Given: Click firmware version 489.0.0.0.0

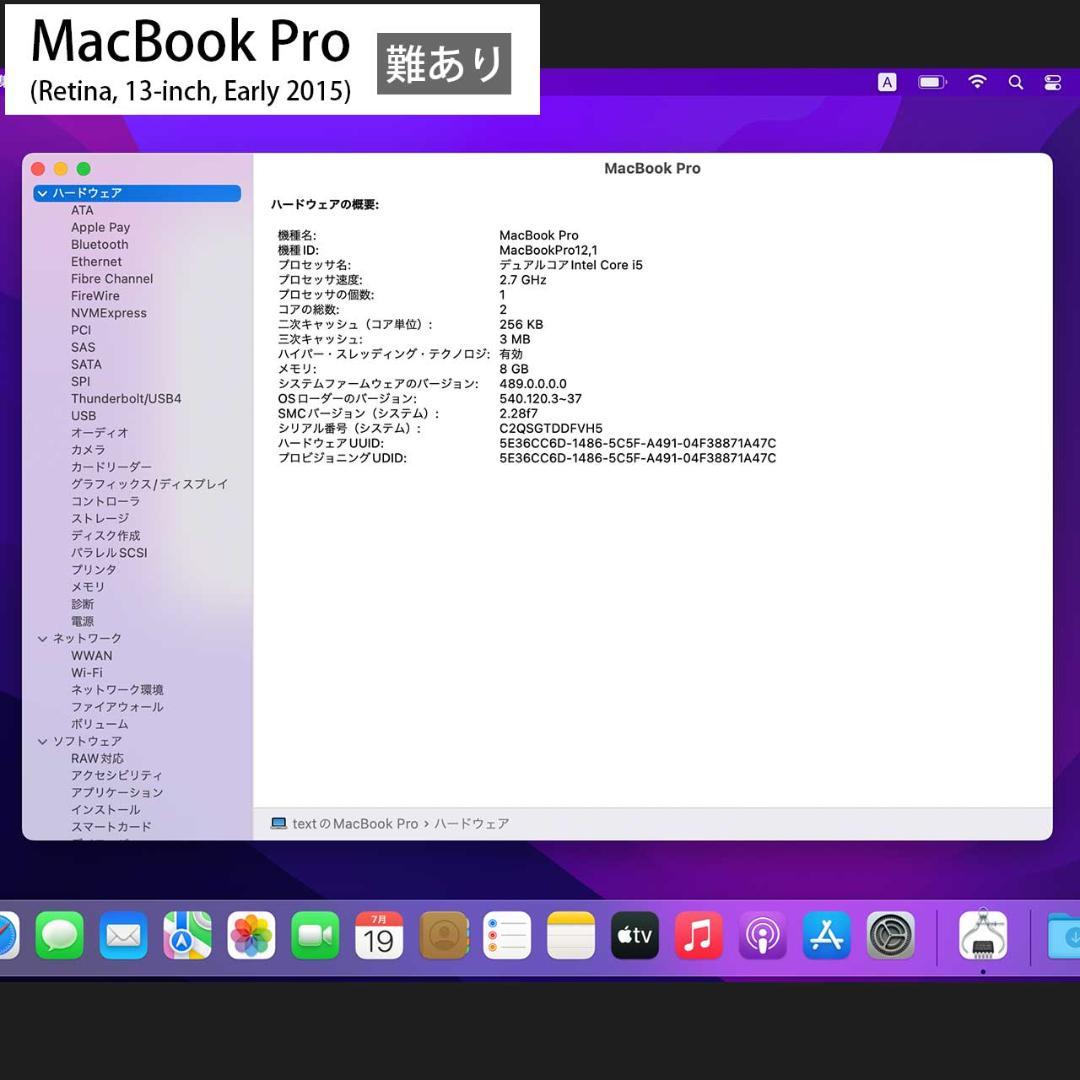Looking at the screenshot, I should [533, 384].
